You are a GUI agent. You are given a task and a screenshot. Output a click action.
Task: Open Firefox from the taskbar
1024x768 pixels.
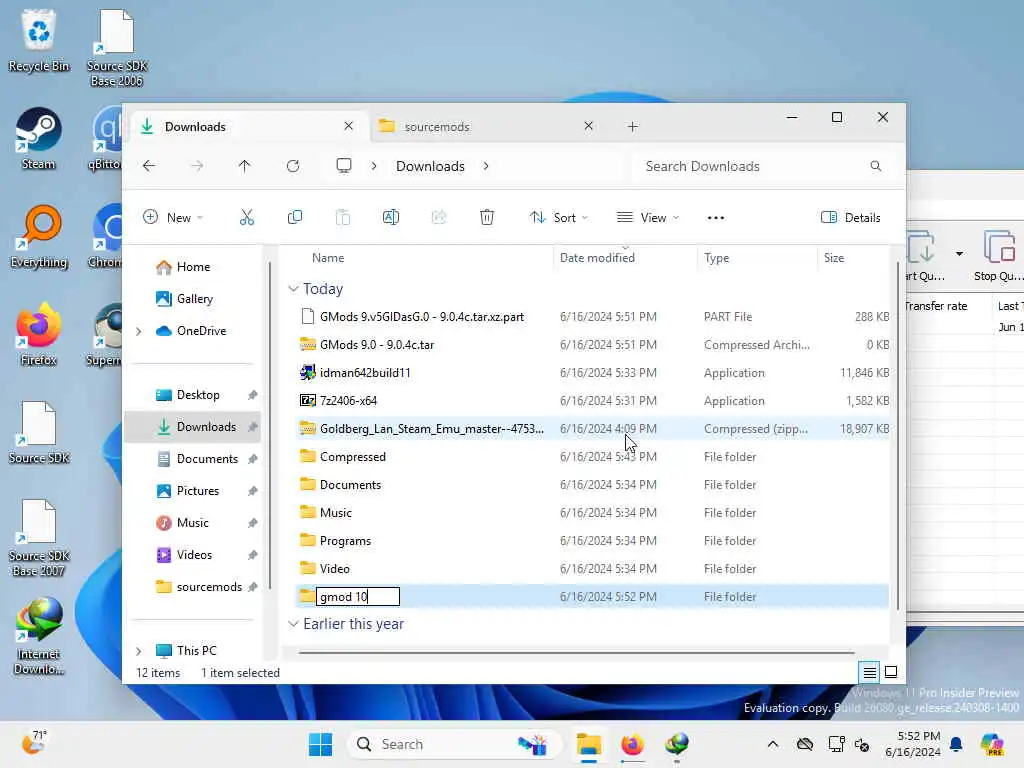click(x=632, y=744)
